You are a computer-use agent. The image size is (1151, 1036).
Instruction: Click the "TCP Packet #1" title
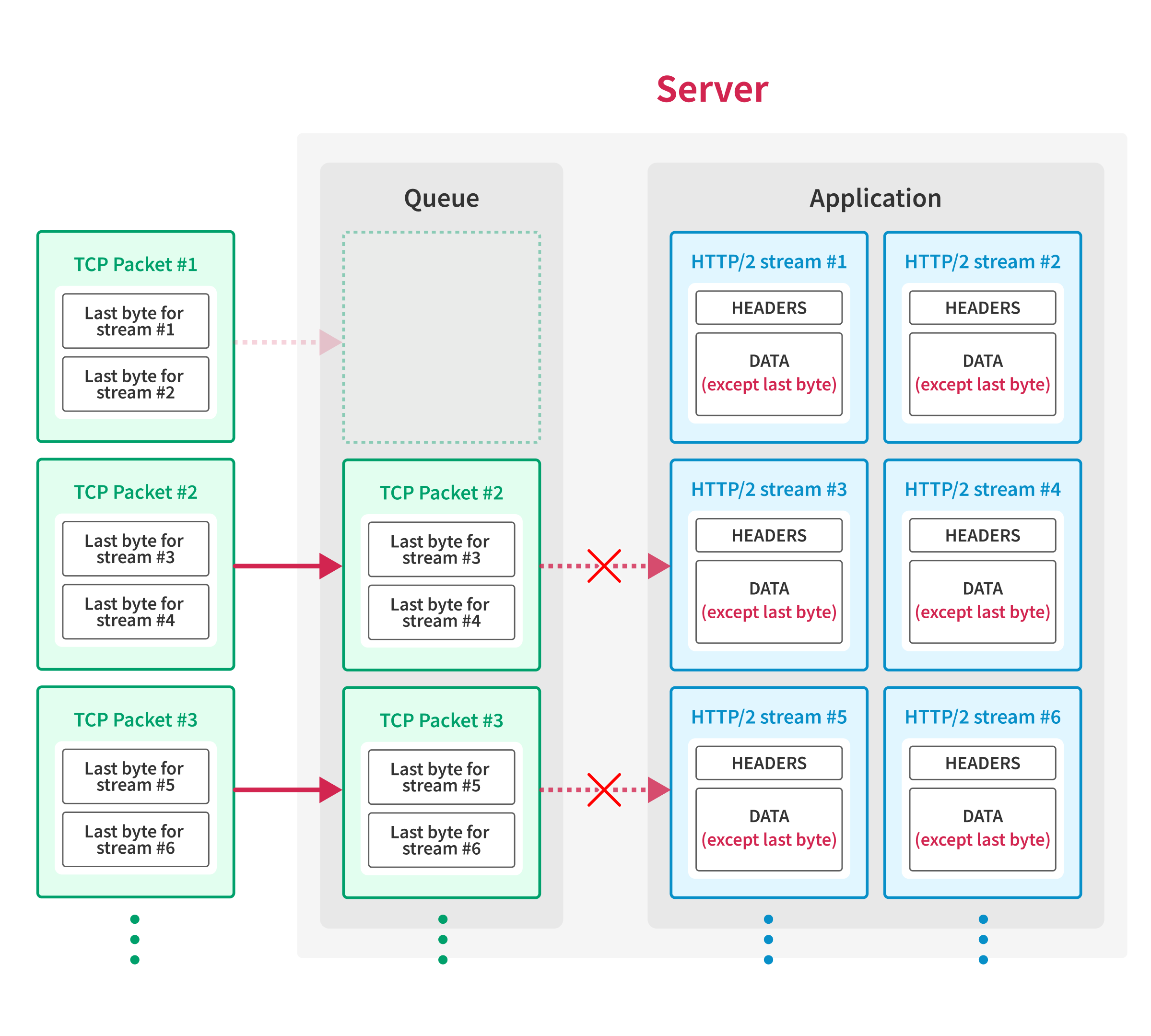click(x=135, y=264)
